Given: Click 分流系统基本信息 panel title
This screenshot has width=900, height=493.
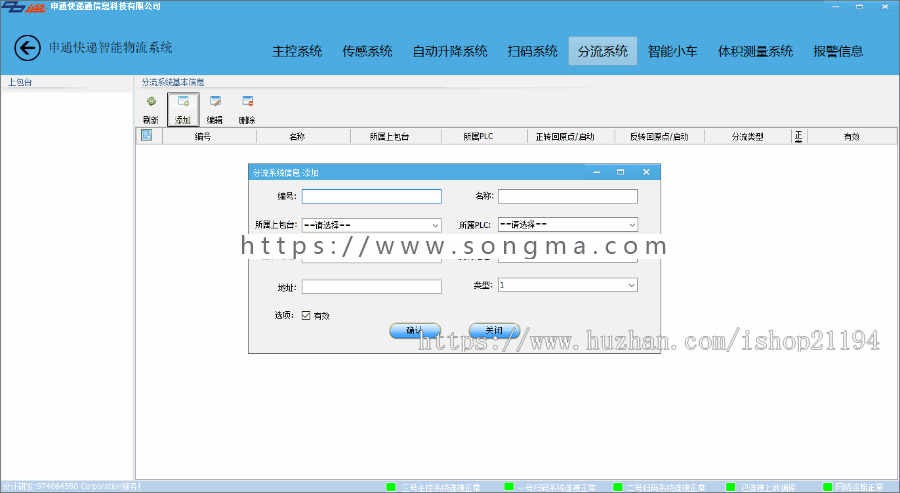Looking at the screenshot, I should click(x=173, y=82).
